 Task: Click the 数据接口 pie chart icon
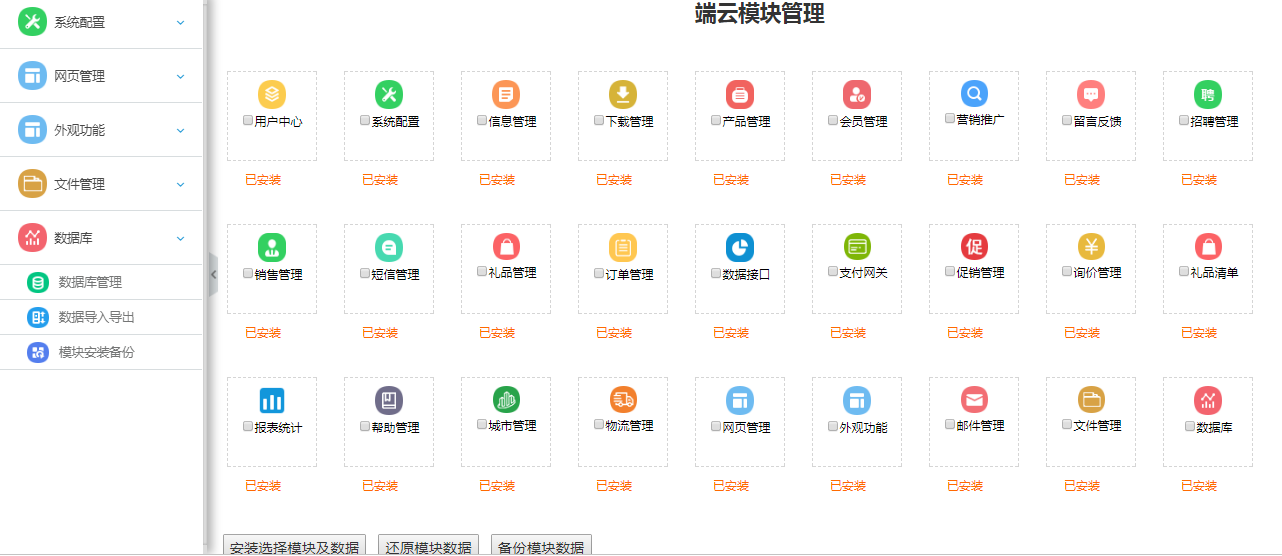(740, 247)
